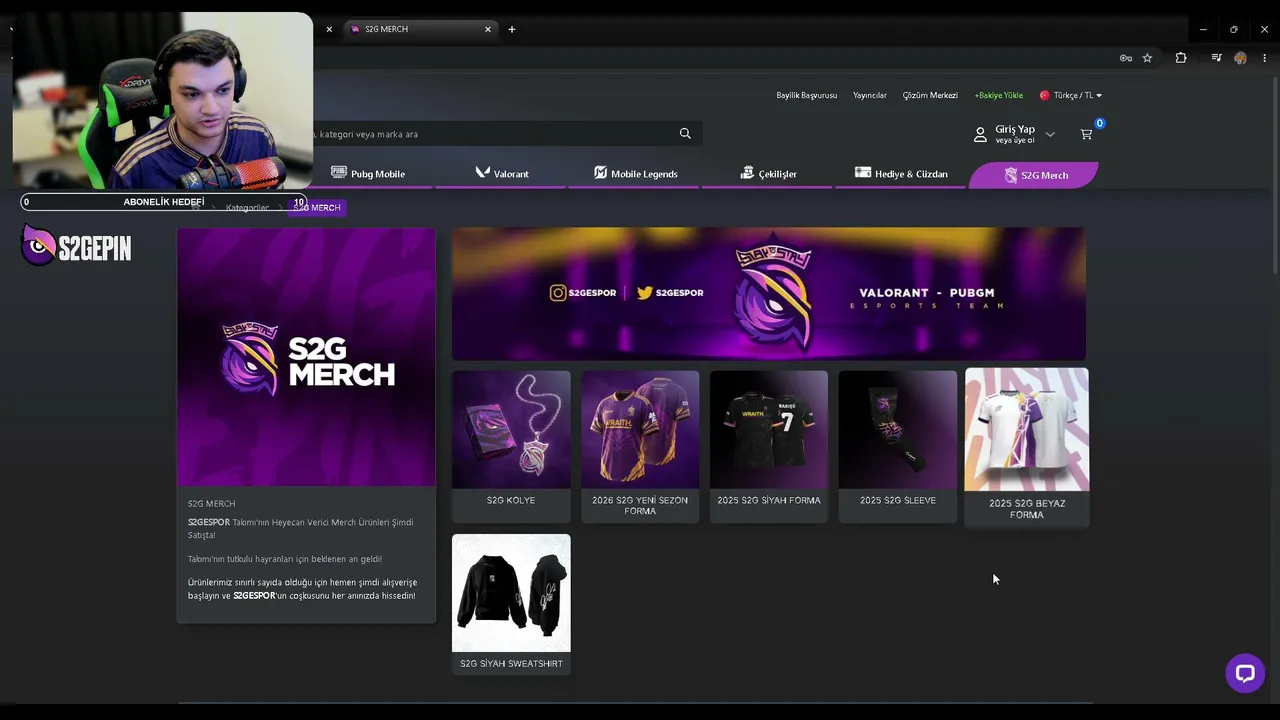Viewport: 1280px width, 720px height.
Task: Open the browser password key icon
Action: tap(1126, 58)
